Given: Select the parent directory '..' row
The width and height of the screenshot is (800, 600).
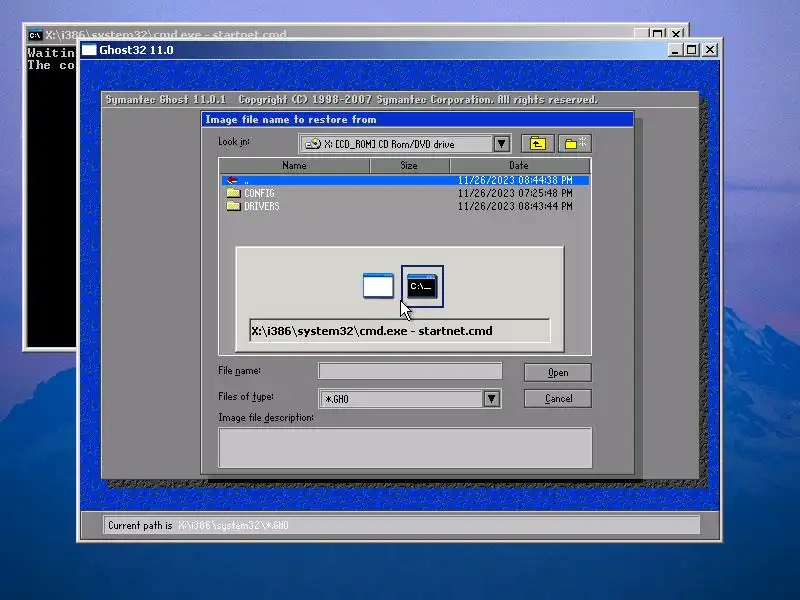Looking at the screenshot, I should (x=405, y=180).
